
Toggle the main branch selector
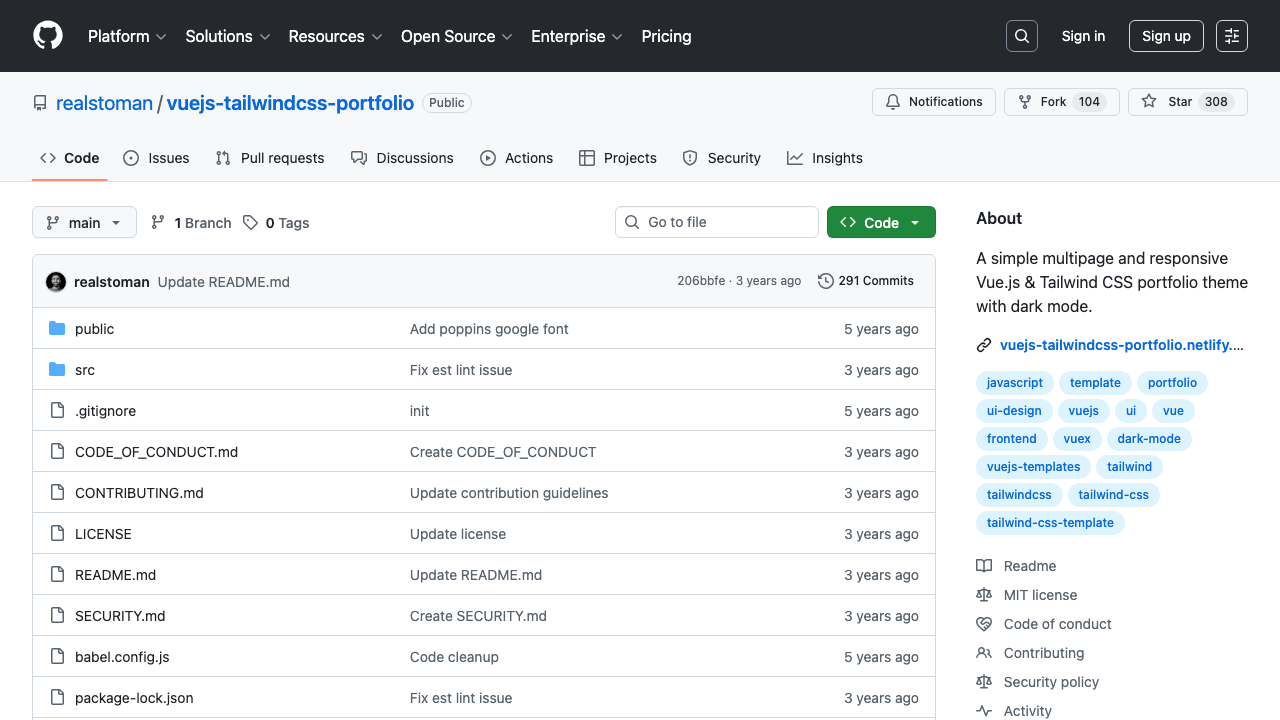(x=84, y=222)
